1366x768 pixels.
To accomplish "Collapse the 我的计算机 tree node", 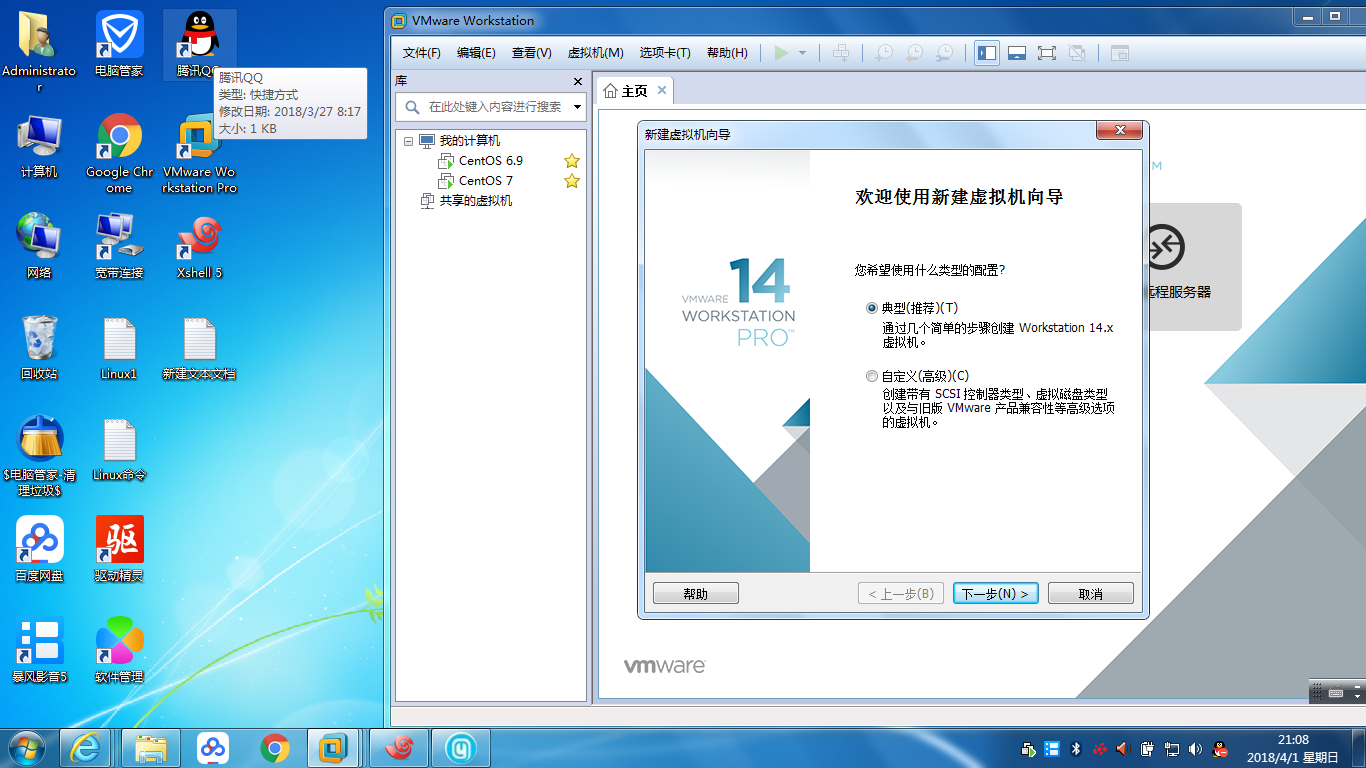I will click(408, 141).
